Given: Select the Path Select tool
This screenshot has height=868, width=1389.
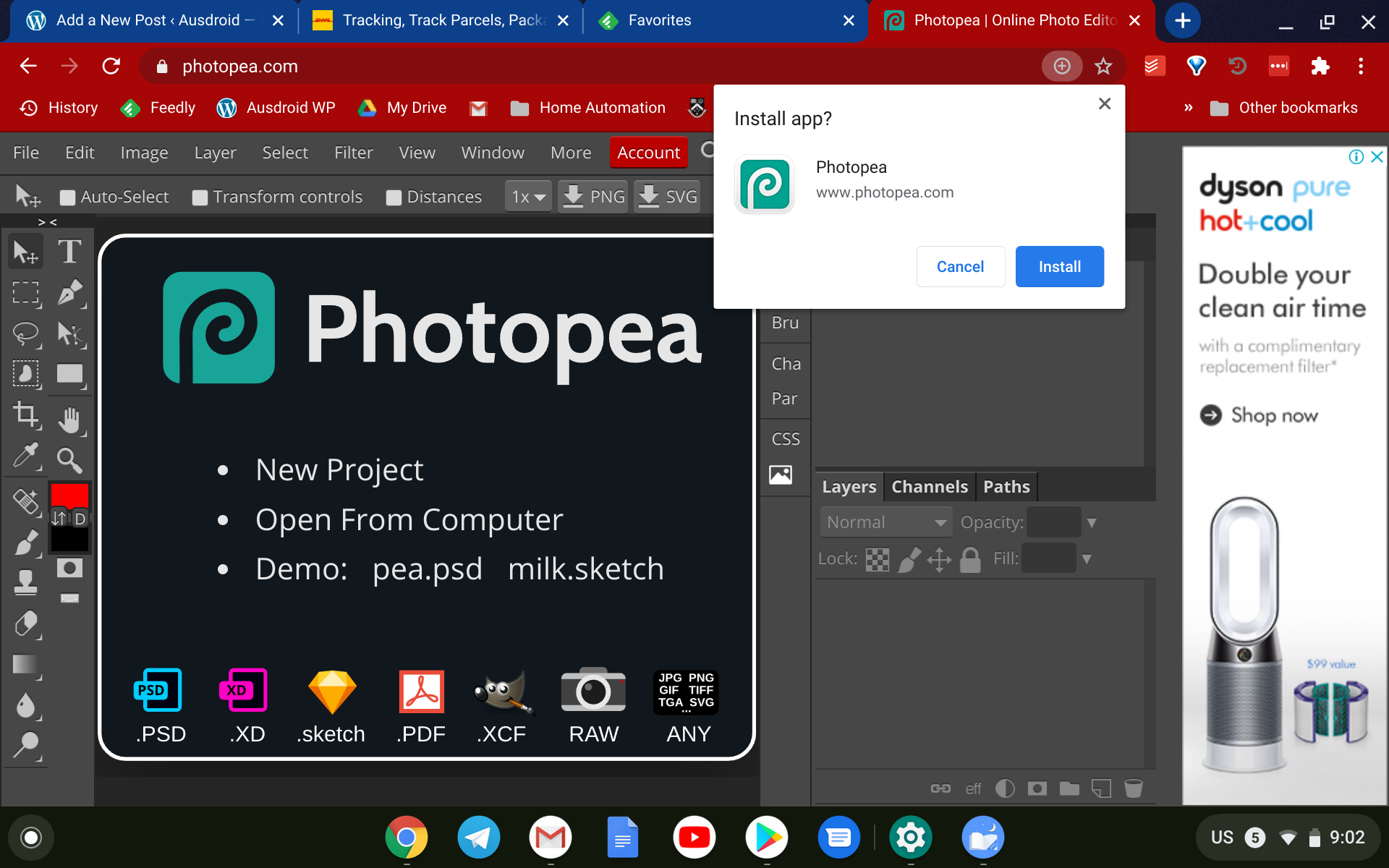Looking at the screenshot, I should click(69, 333).
